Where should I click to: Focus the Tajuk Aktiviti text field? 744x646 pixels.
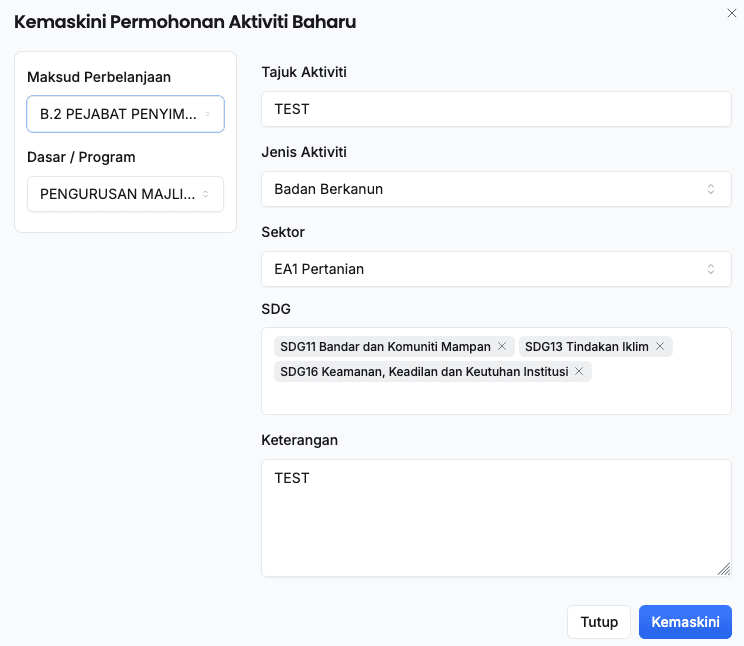point(496,109)
